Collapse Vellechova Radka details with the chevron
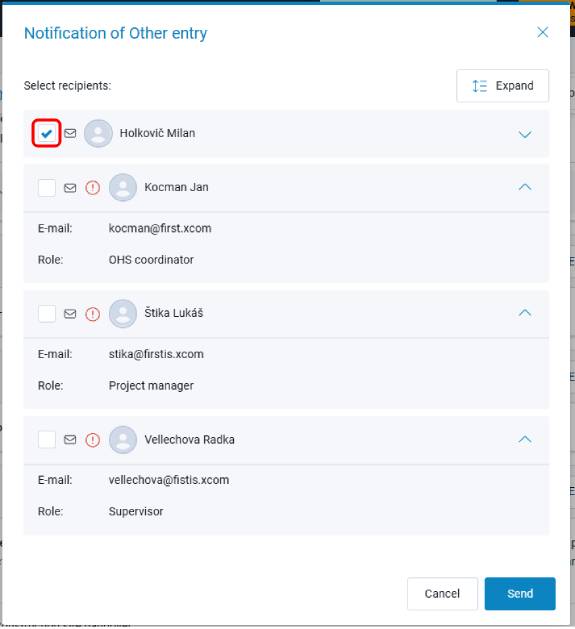 (x=525, y=439)
